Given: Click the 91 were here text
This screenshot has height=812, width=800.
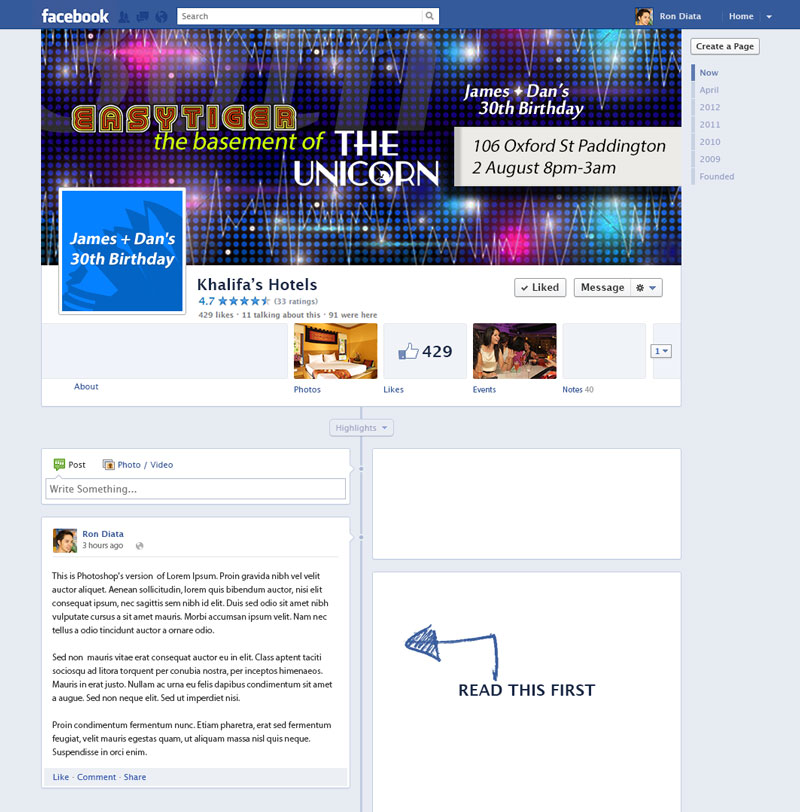Looking at the screenshot, I should point(353,315).
